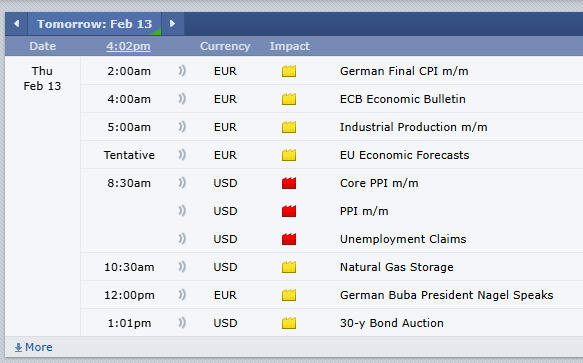Open German Buba President Nagel Speaks event
Screen dimensions: 583x363
click(x=446, y=295)
